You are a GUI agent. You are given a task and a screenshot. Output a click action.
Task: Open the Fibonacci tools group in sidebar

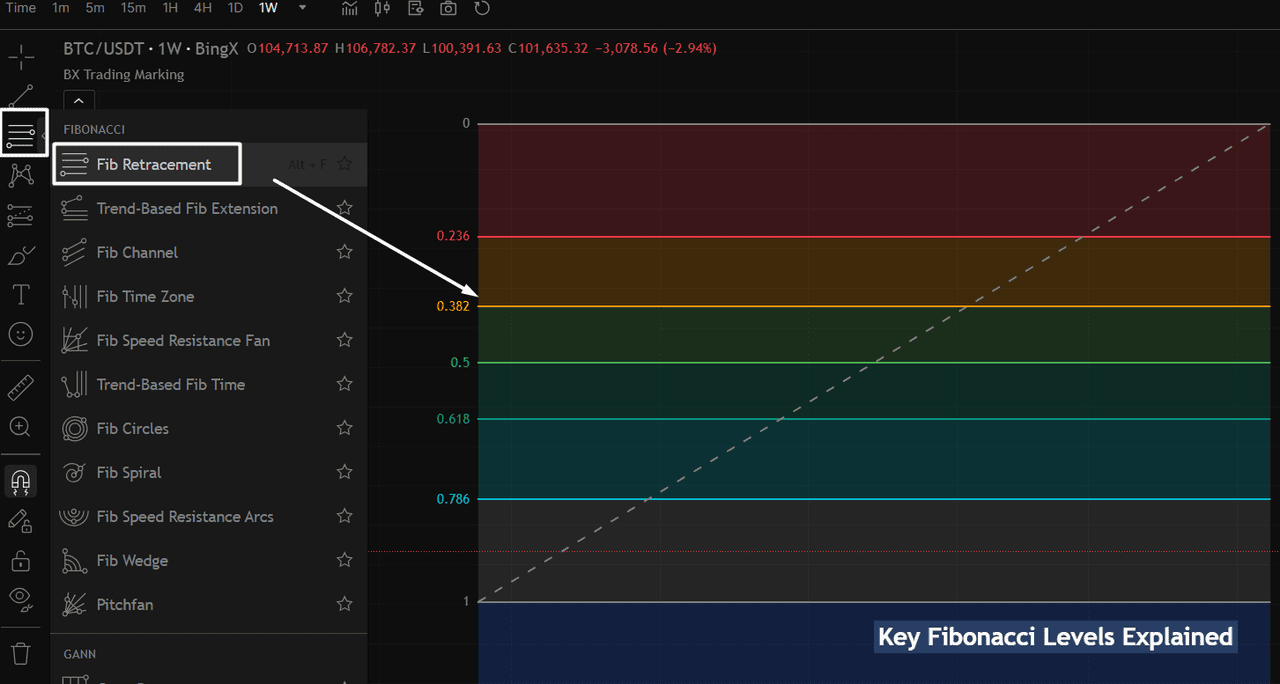click(20, 133)
